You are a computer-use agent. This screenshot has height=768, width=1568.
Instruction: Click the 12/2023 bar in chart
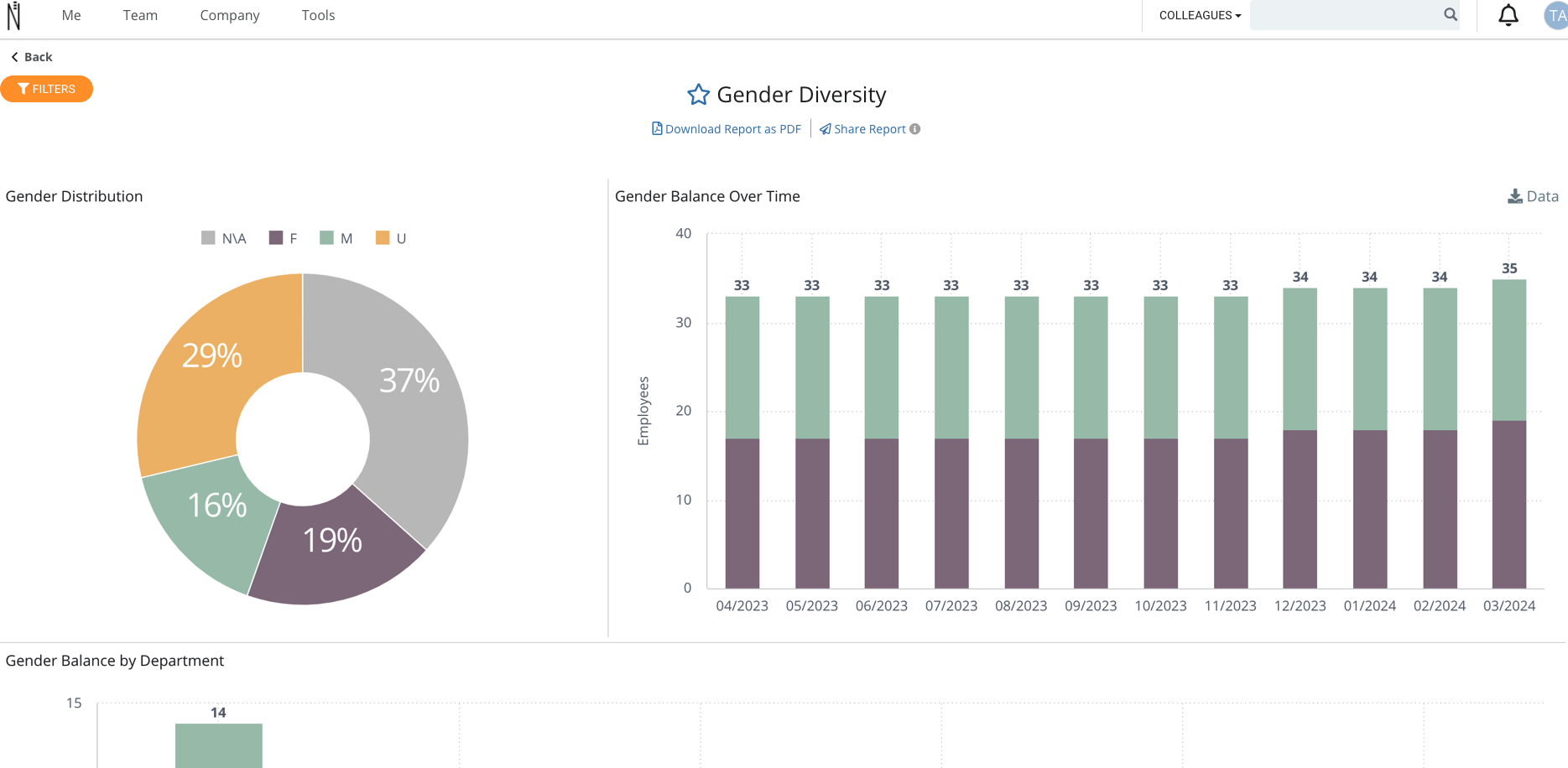click(x=1300, y=438)
